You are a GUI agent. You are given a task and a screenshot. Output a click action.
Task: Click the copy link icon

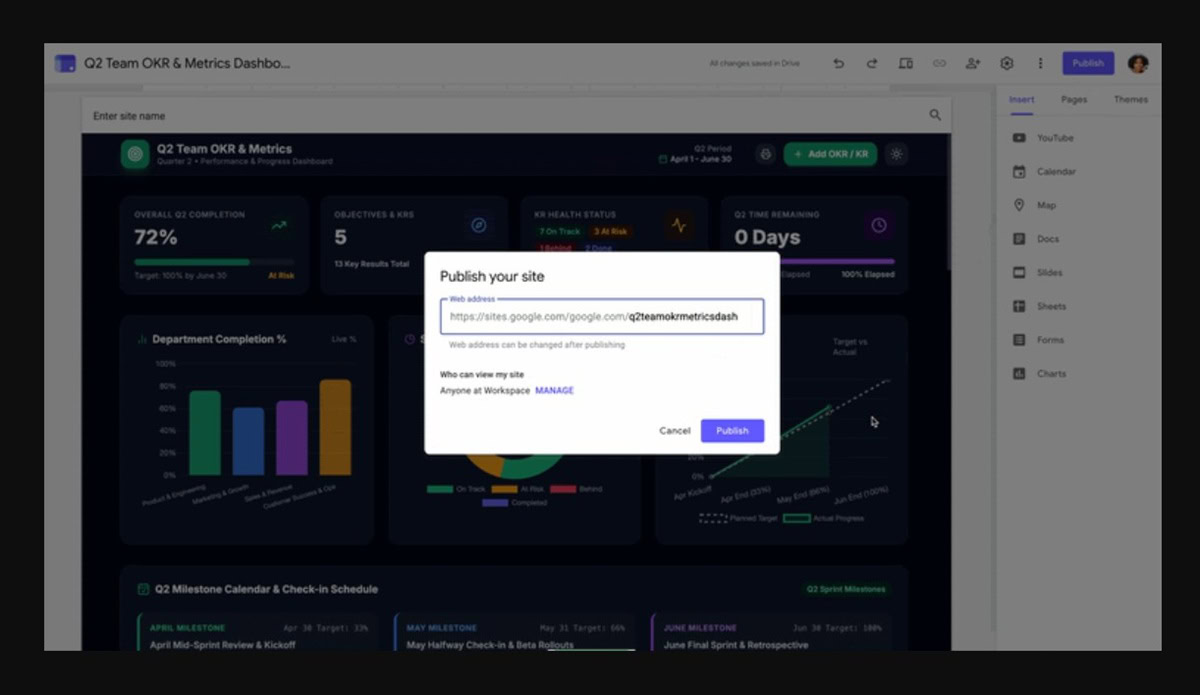coord(939,63)
